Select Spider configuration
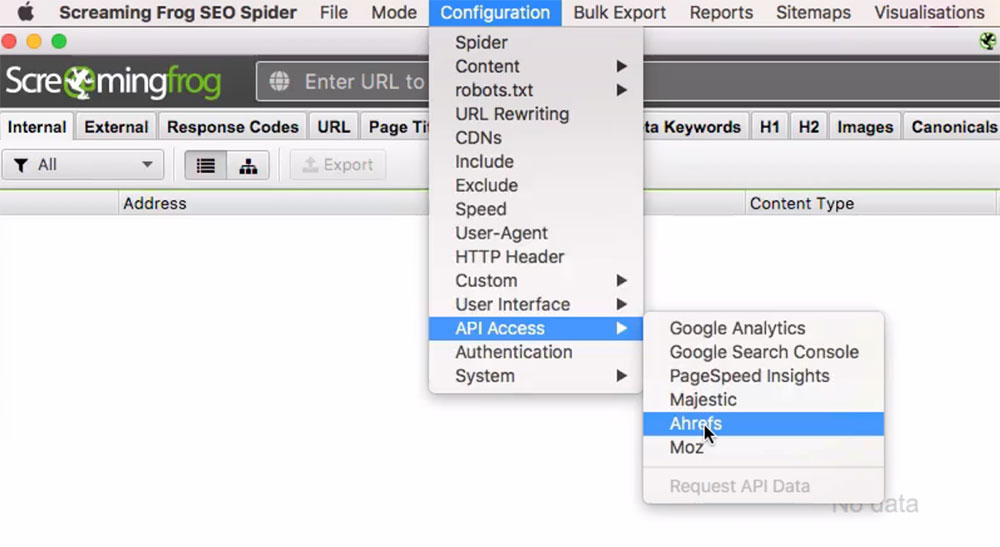Screen dimensions: 1000x547 536,43
